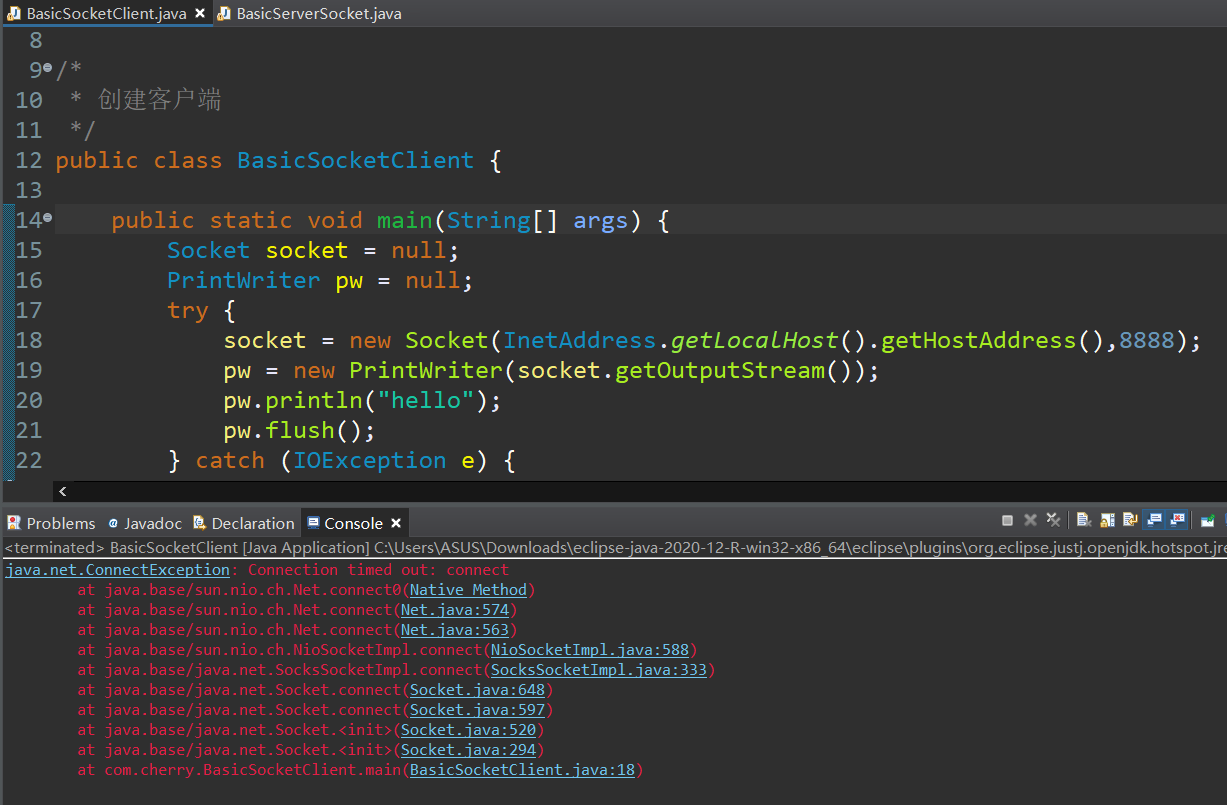Image resolution: width=1227 pixels, height=805 pixels.
Task: Click getHostAddress on line 18
Action: click(978, 341)
